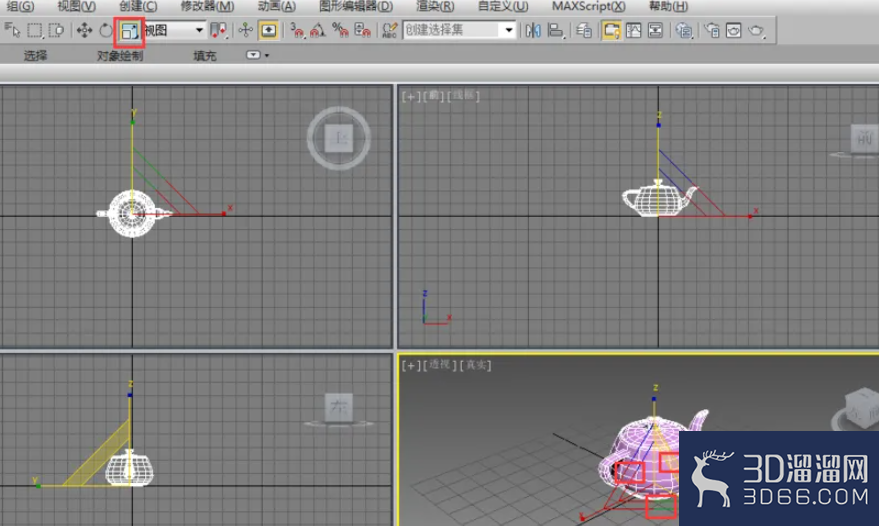Open the 动画(A) menu
Image resolution: width=879 pixels, height=526 pixels.
276,6
